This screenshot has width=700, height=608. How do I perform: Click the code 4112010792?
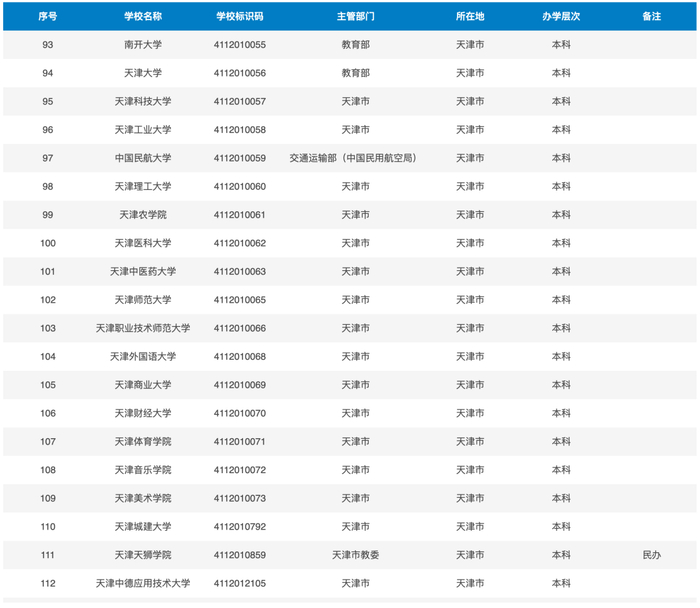click(240, 526)
